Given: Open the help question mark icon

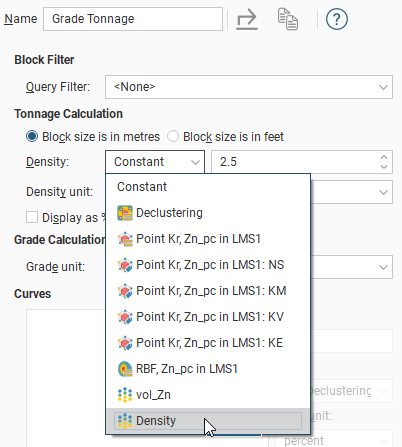Looking at the screenshot, I should [337, 19].
